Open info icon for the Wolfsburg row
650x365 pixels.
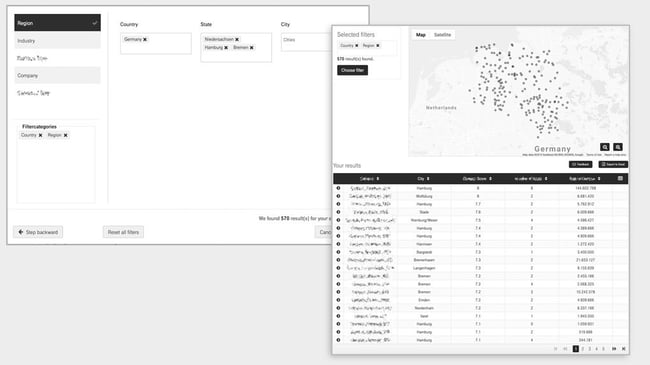pos(338,196)
